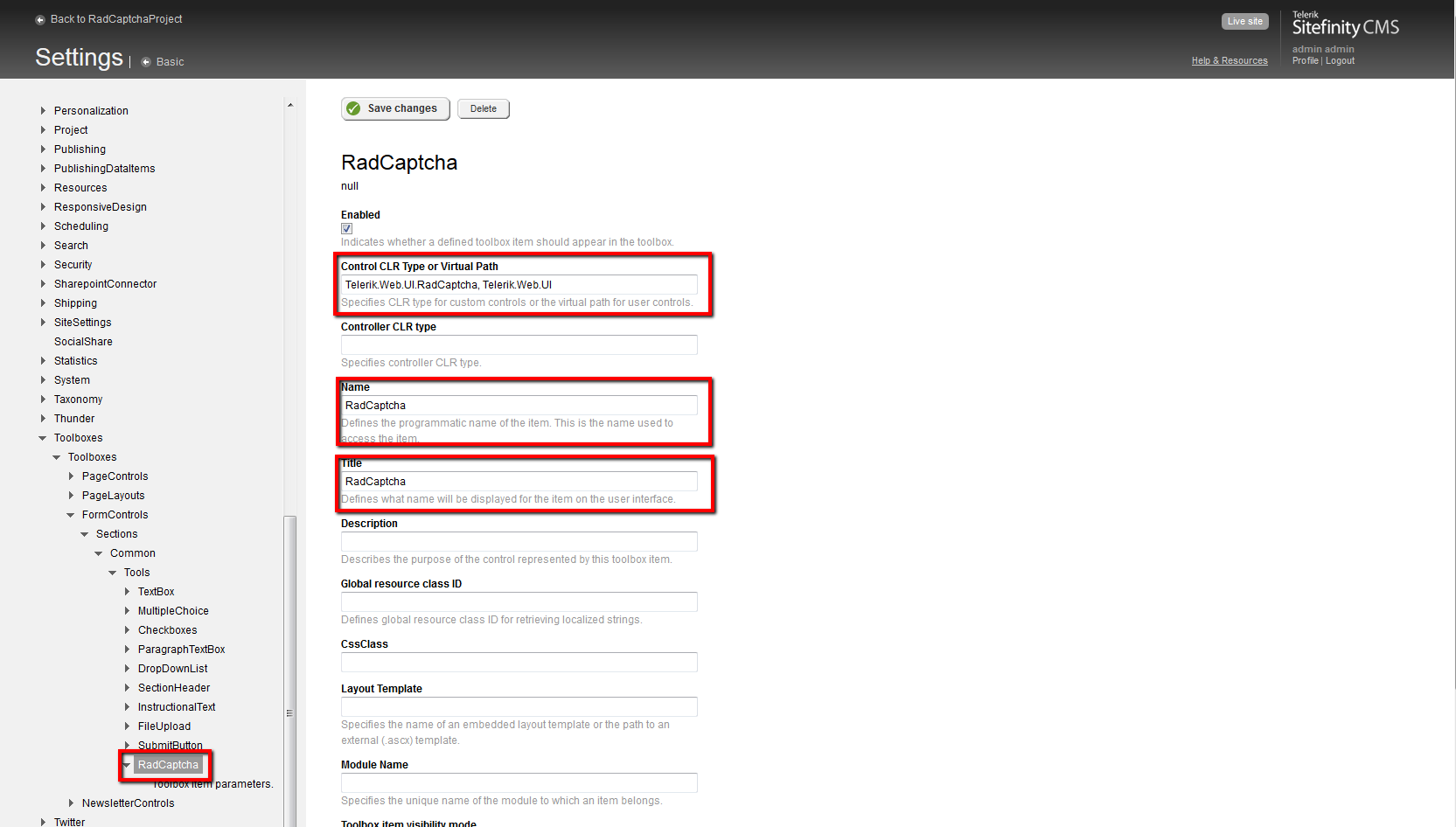This screenshot has height=827, width=1456.
Task: Click the Control CLR Type input field
Action: (519, 285)
